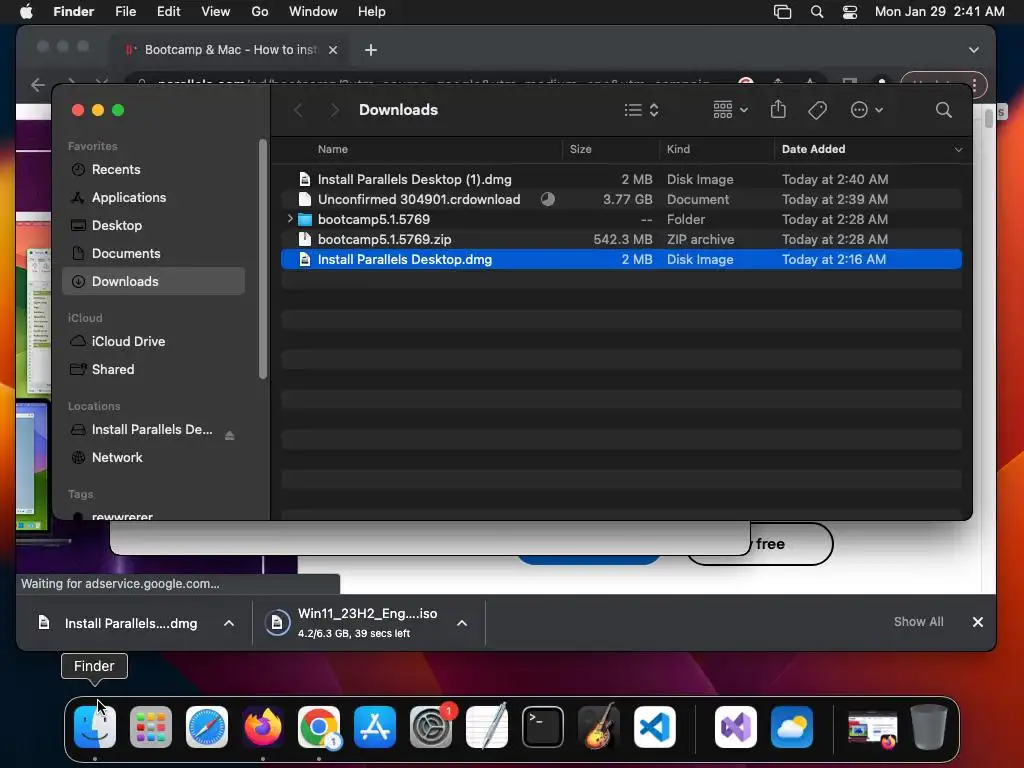This screenshot has width=1024, height=768.
Task: Open Finder from the Dock
Action: pos(95,727)
